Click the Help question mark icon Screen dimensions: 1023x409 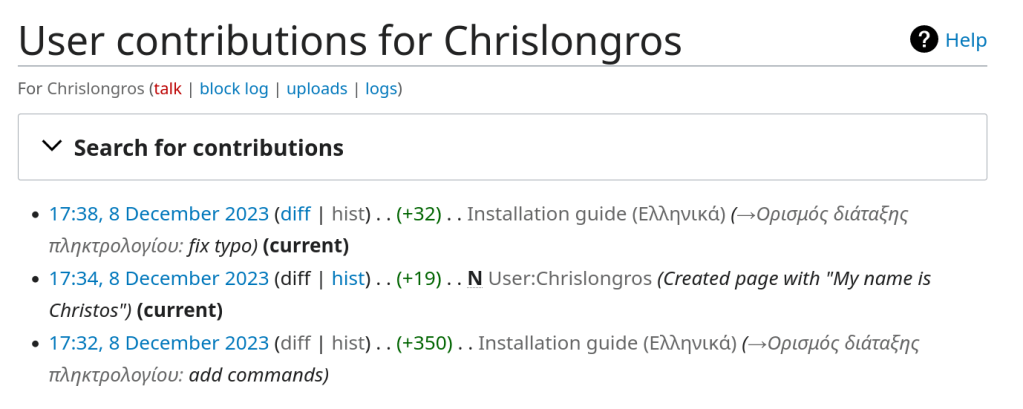click(x=923, y=40)
